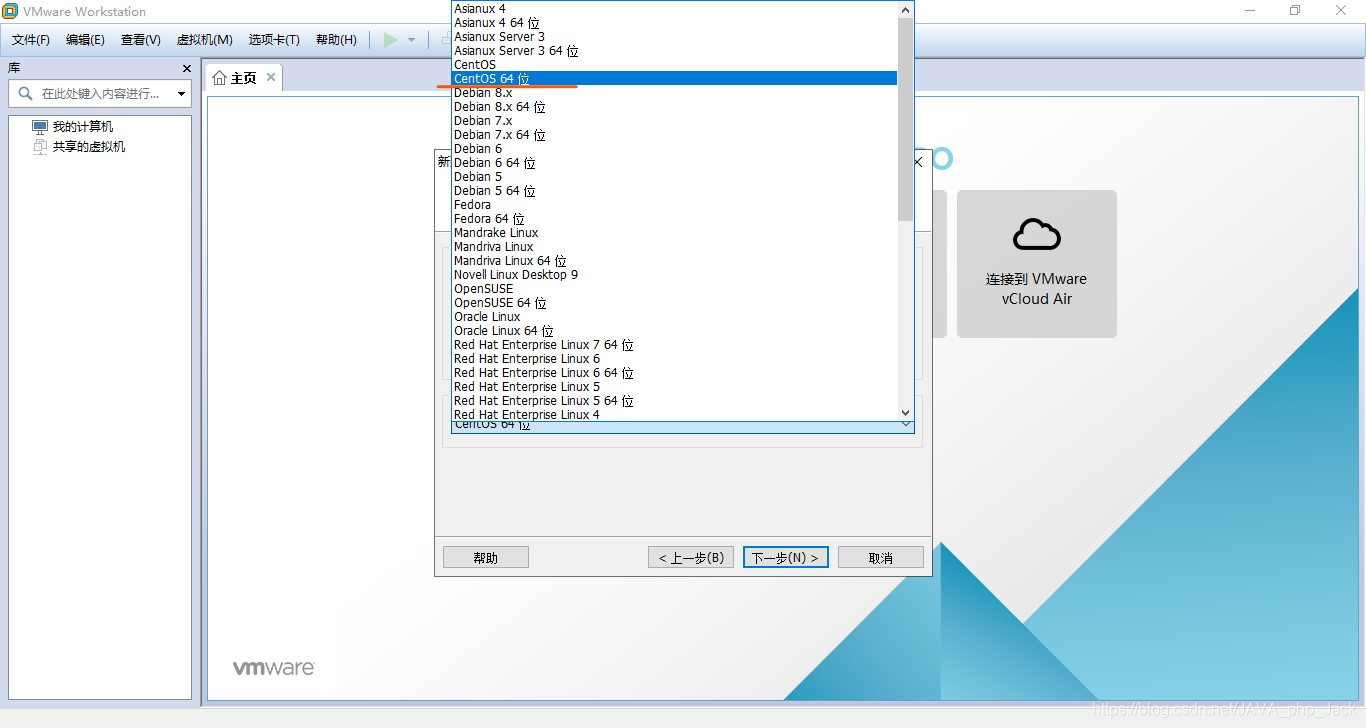Viewport: 1366px width, 728px height.
Task: Select Mandrake Linux option
Action: point(675,232)
